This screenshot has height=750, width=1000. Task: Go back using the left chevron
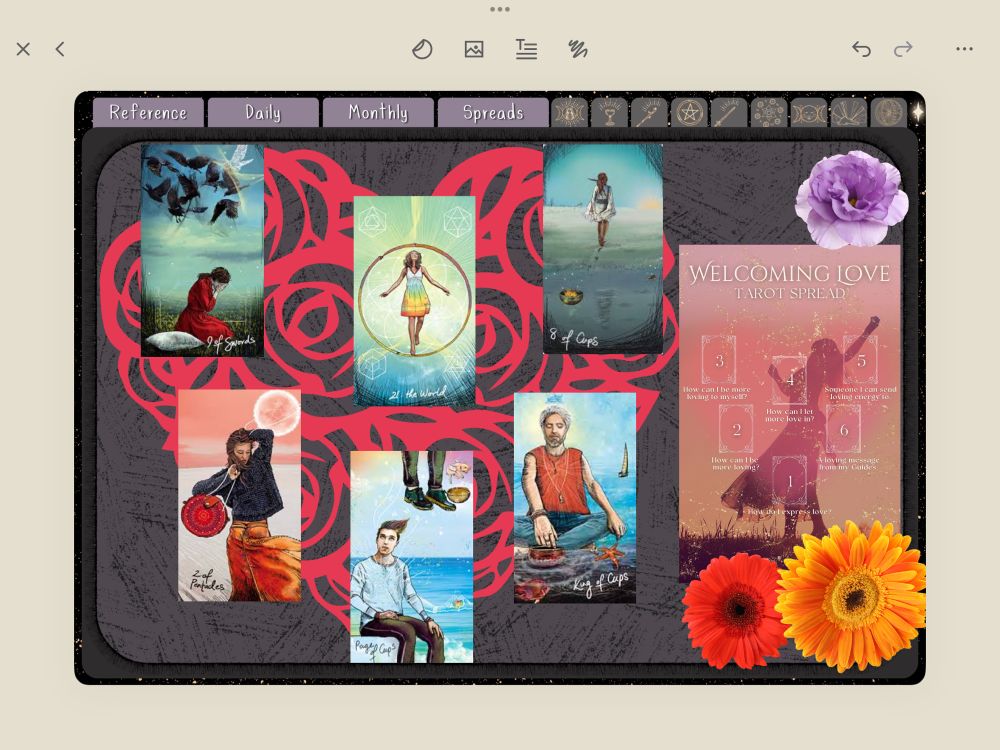60,48
